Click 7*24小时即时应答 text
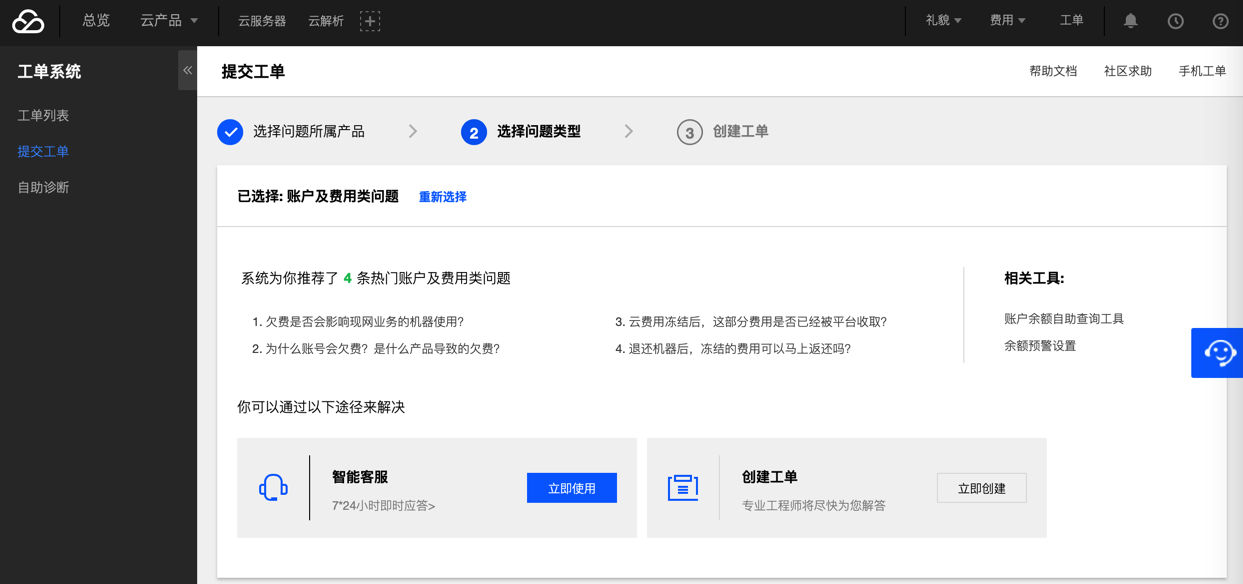This screenshot has width=1243, height=584. [384, 505]
